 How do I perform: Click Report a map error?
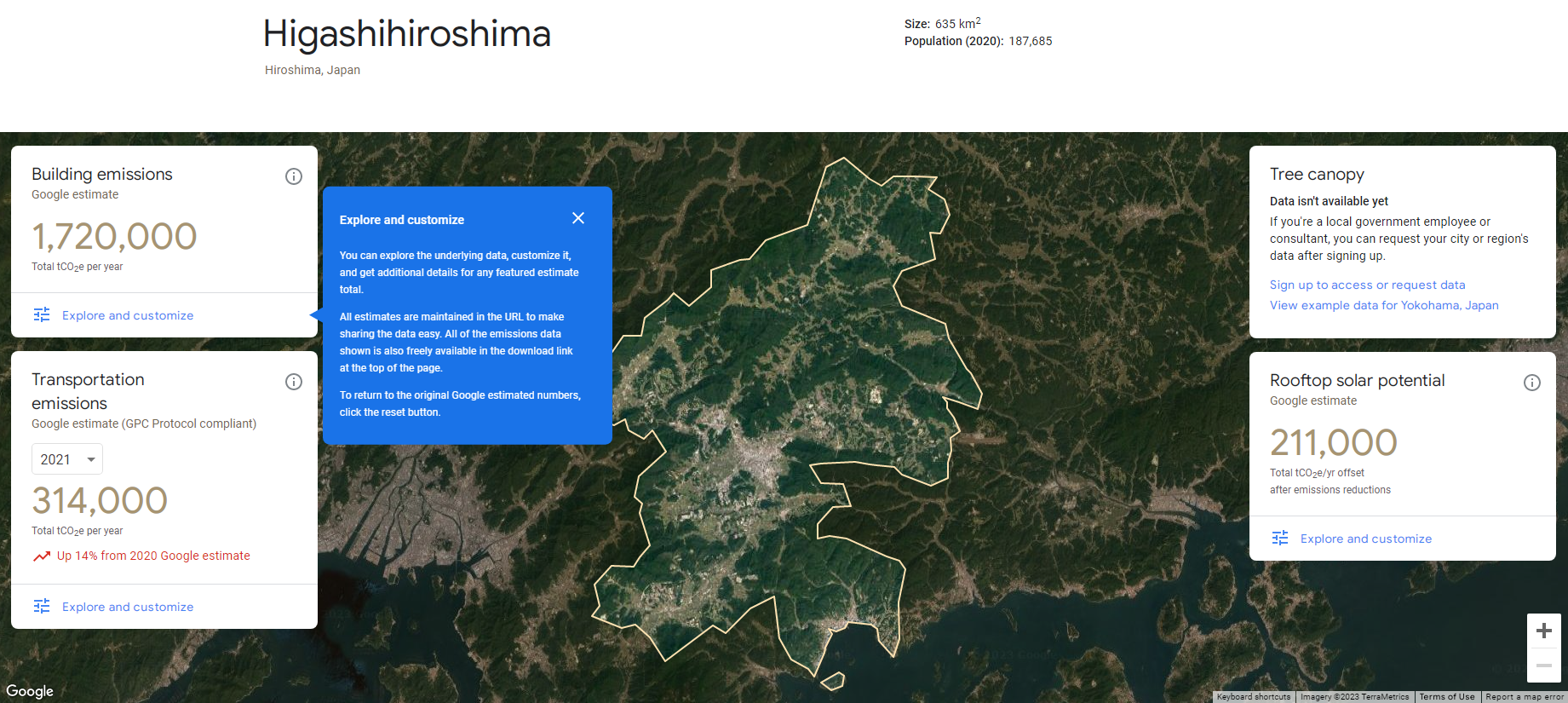tap(1524, 697)
